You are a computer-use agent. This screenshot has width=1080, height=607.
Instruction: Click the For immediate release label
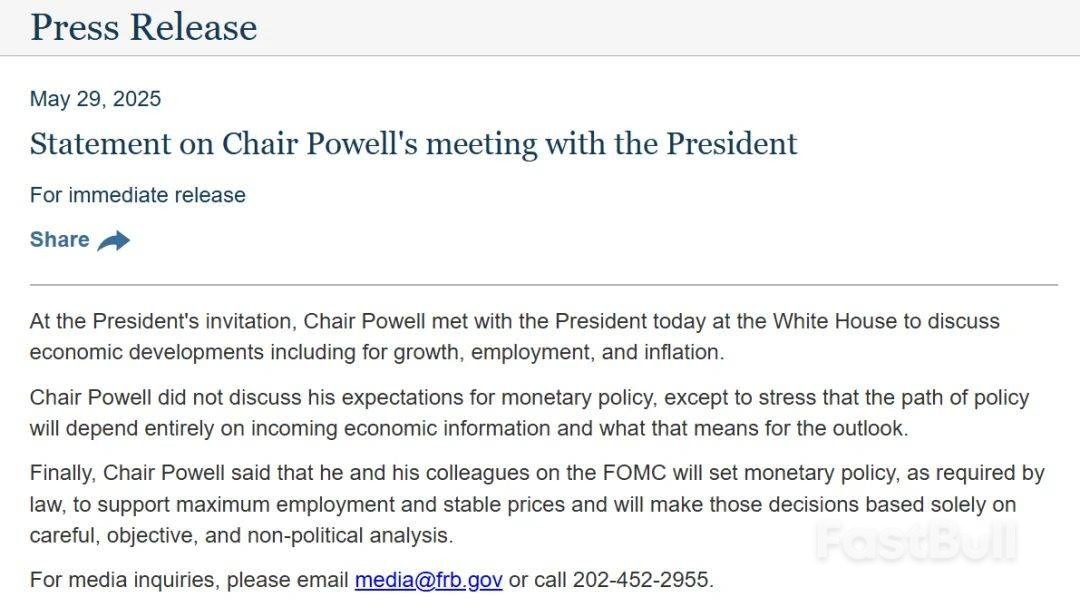[x=137, y=195]
